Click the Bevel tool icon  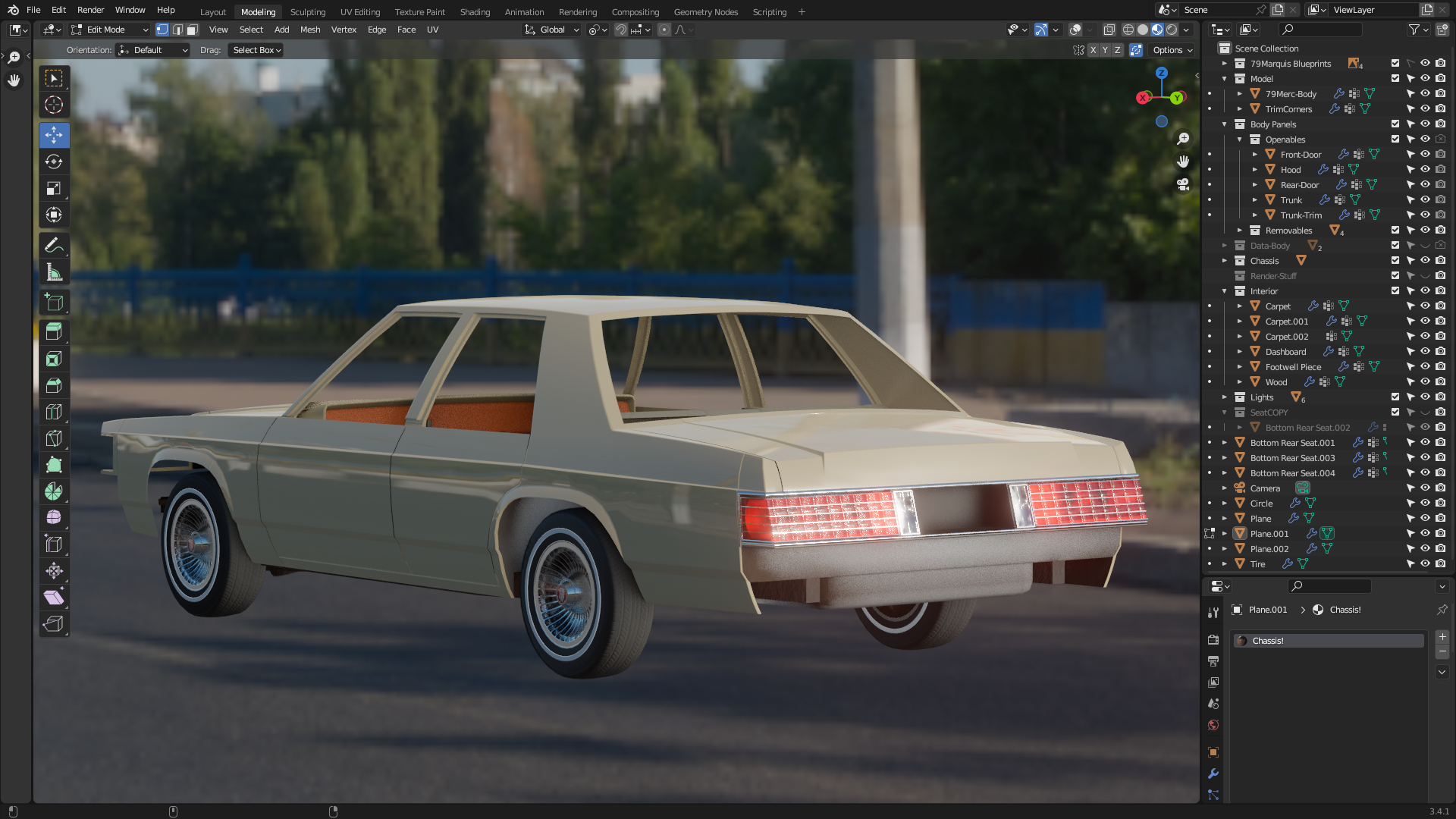(54, 385)
